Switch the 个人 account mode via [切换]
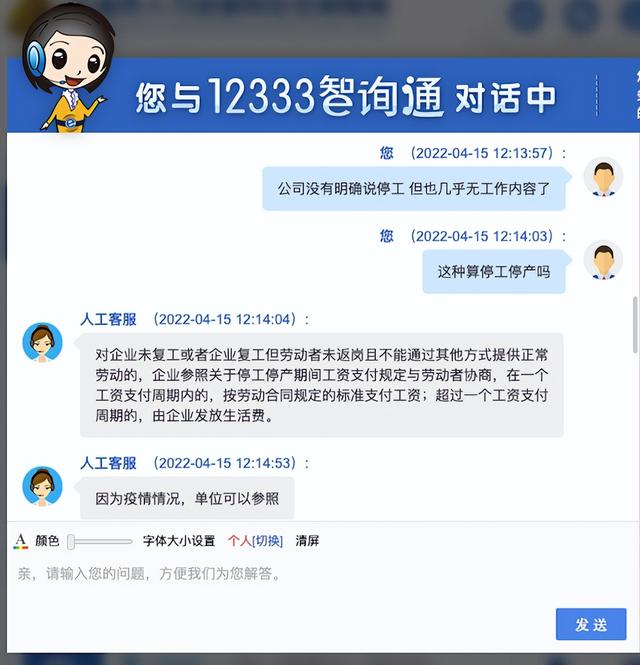The height and width of the screenshot is (665, 640). (x=267, y=541)
